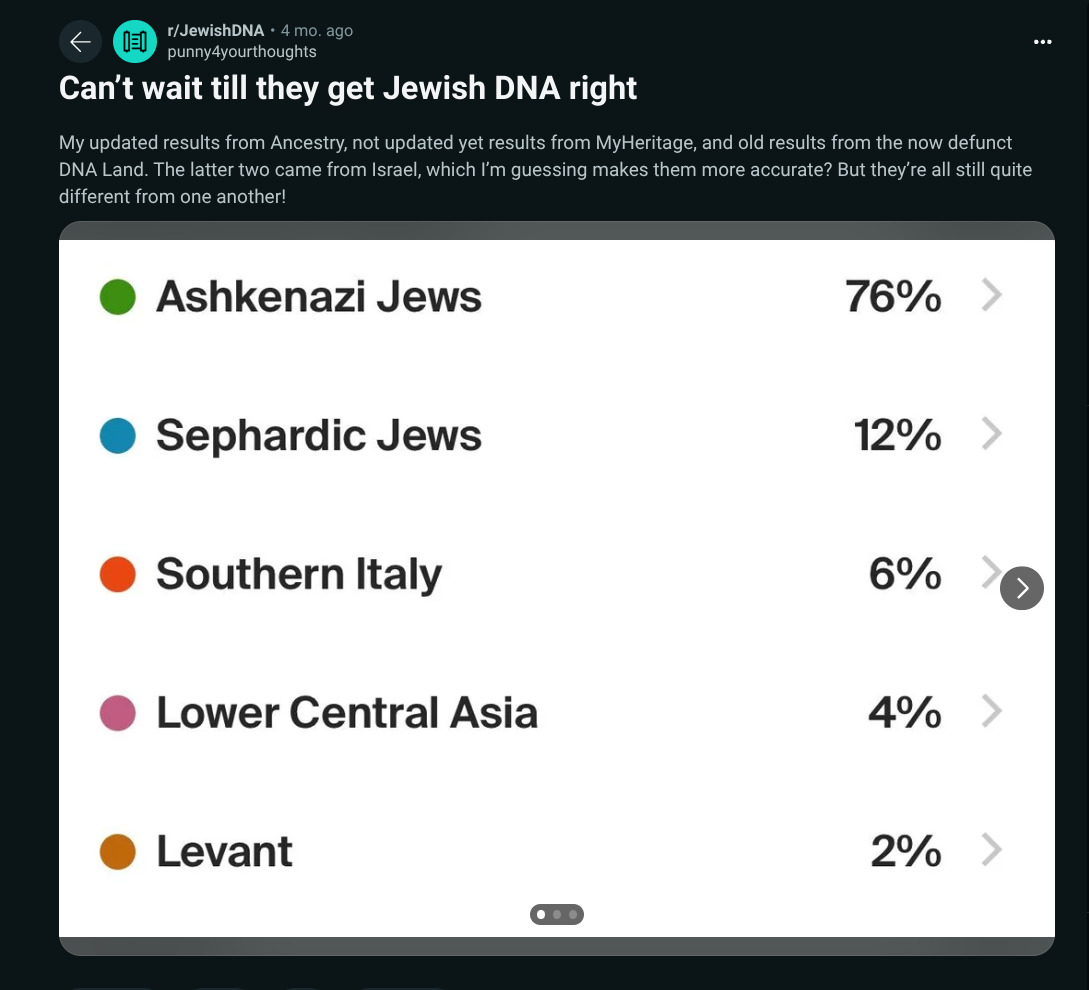Click the pink dot beside Lower Central Asia
This screenshot has width=1089, height=990.
[x=118, y=713]
